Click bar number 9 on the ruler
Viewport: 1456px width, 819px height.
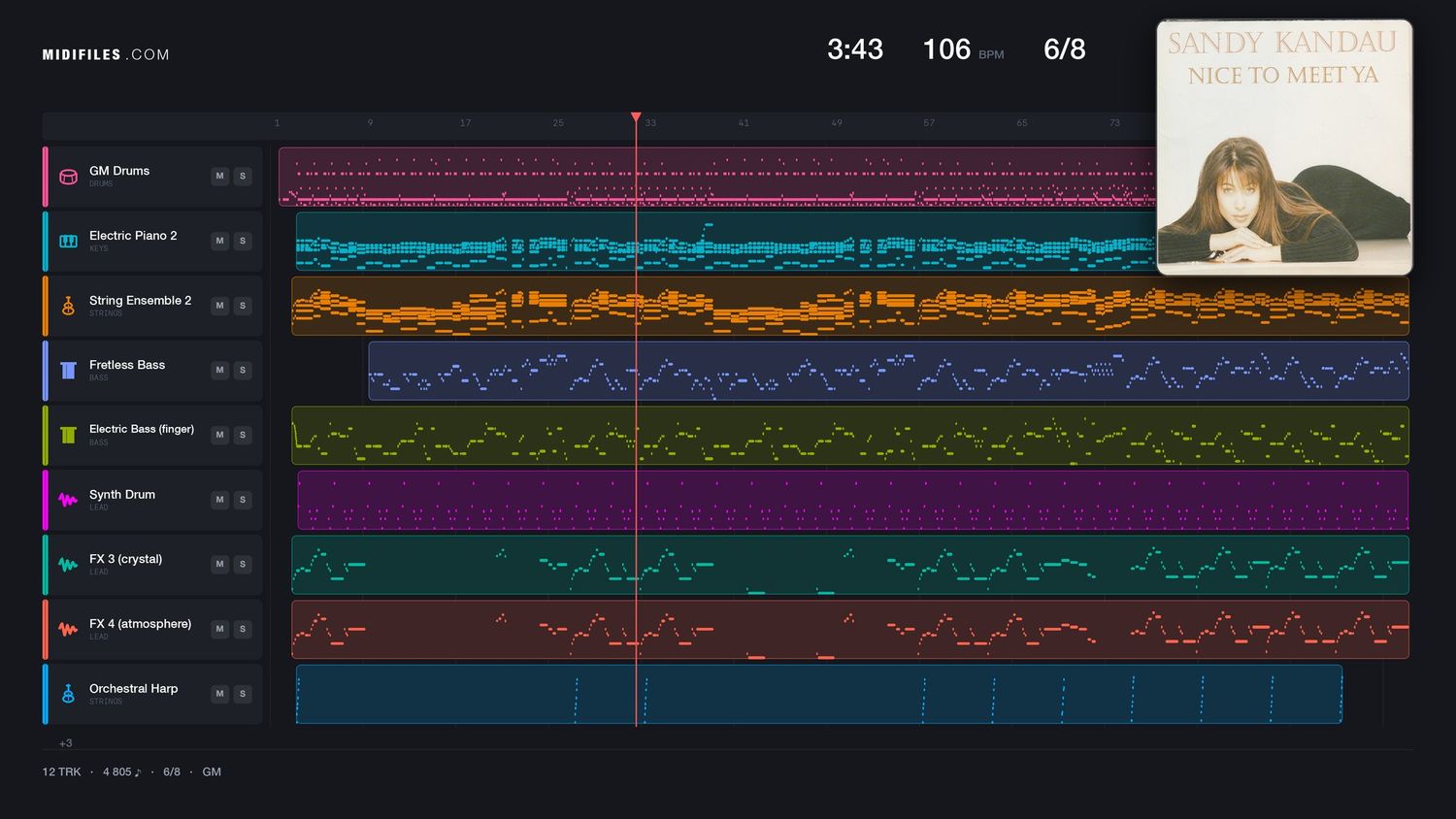pyautogui.click(x=370, y=123)
